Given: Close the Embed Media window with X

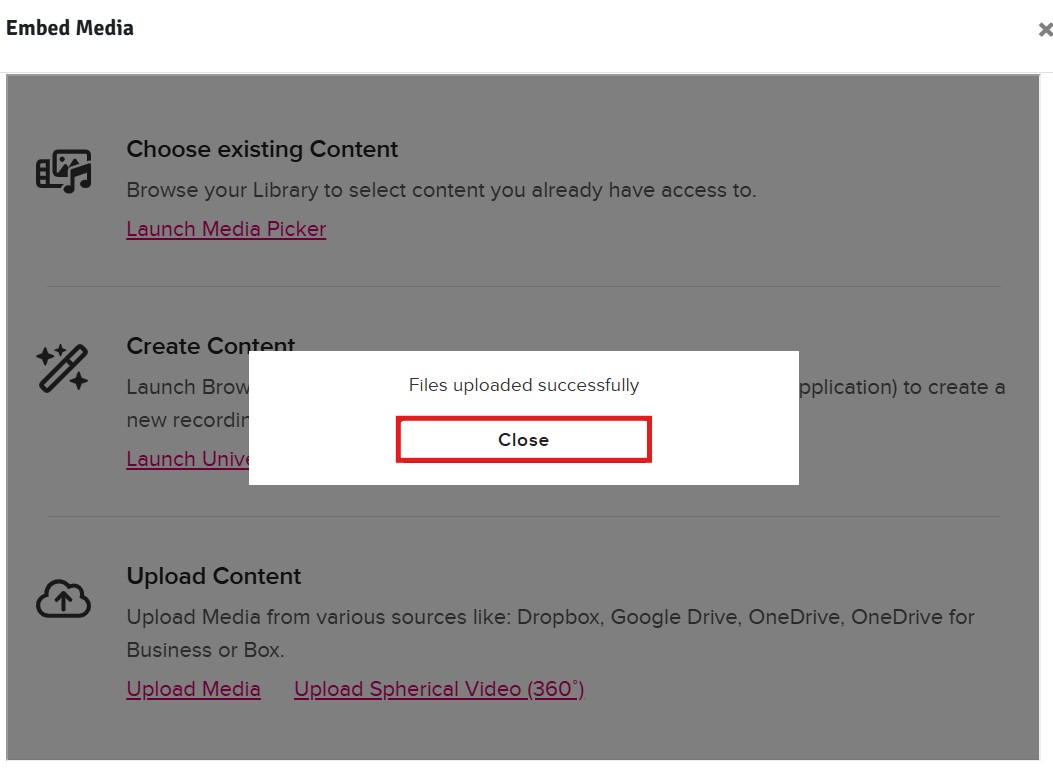Looking at the screenshot, I should tap(1045, 30).
